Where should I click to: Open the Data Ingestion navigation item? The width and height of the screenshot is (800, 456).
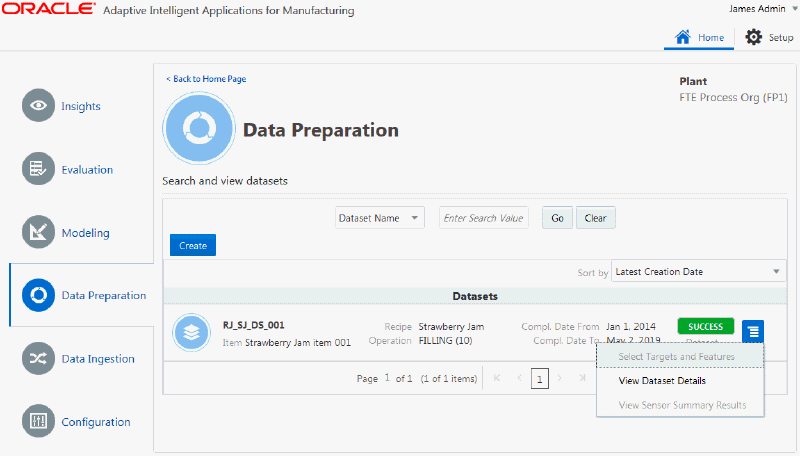click(98, 359)
